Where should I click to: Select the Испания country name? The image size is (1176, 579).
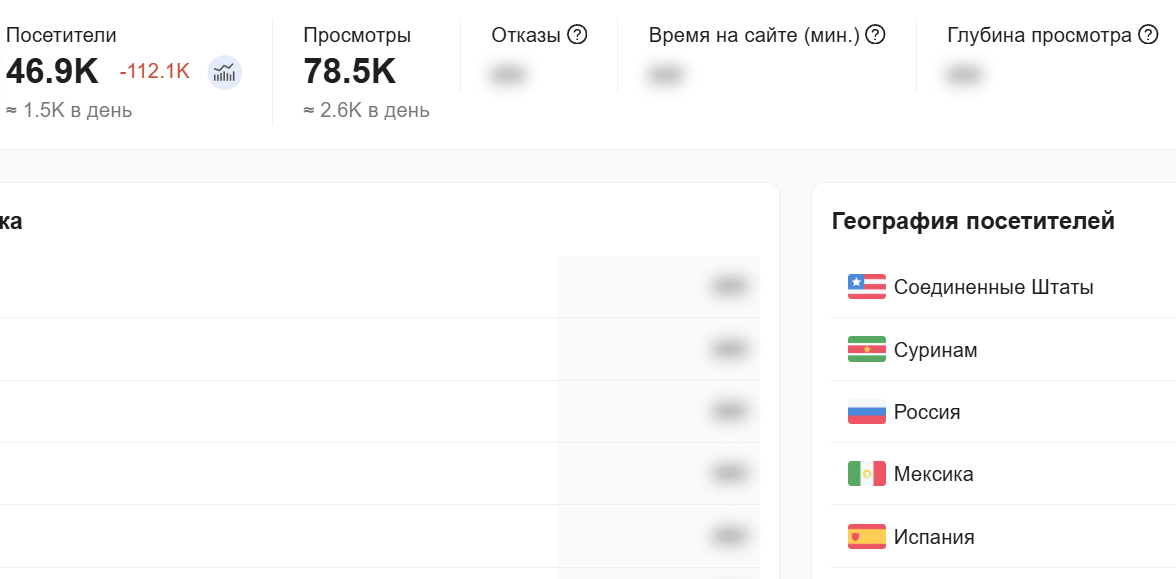[934, 537]
